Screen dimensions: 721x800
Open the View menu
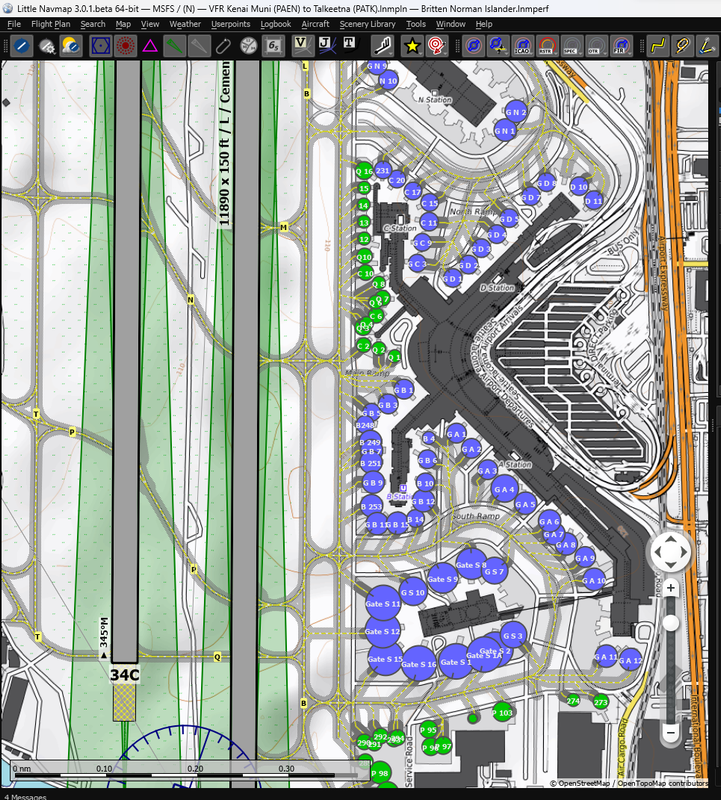[x=150, y=24]
